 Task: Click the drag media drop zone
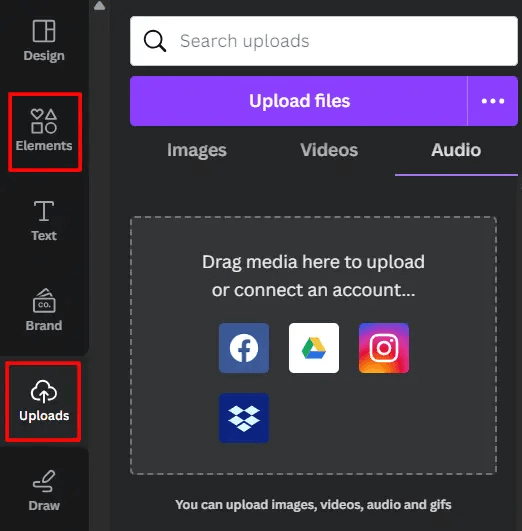314,345
